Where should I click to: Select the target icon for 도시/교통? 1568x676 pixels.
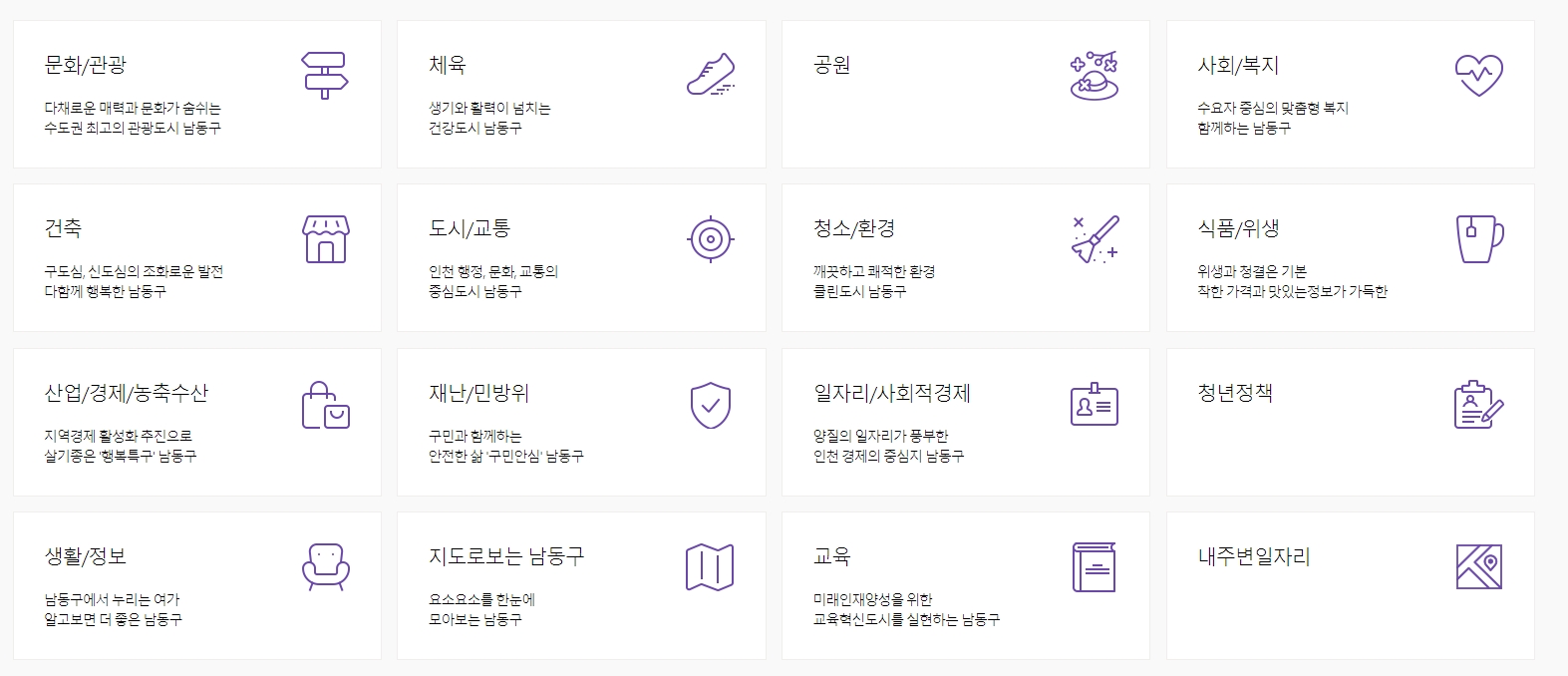(712, 237)
